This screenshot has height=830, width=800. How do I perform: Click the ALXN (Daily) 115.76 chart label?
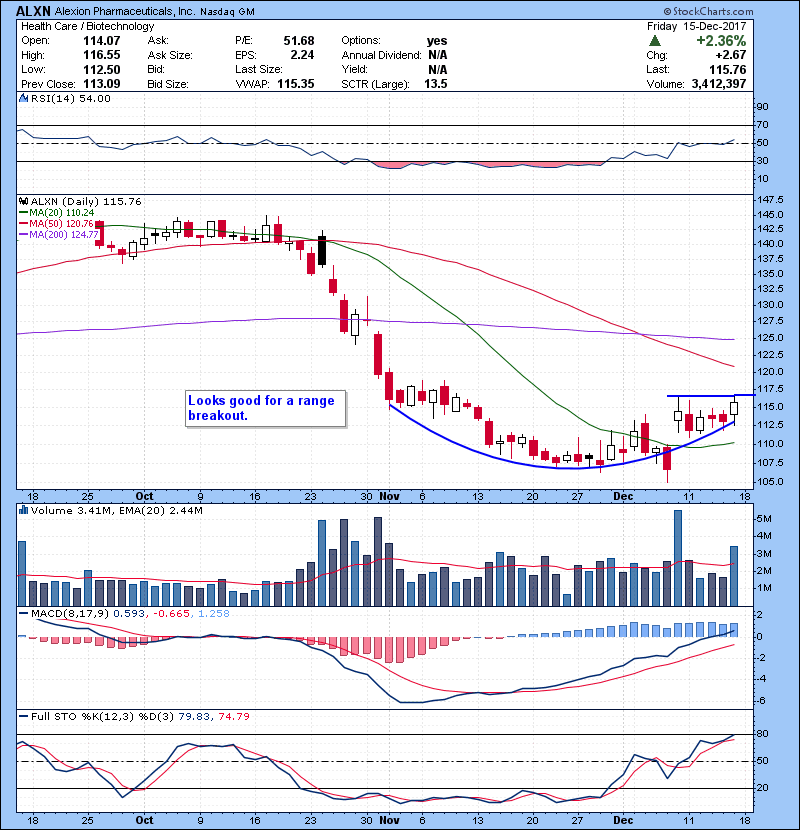(x=86, y=201)
